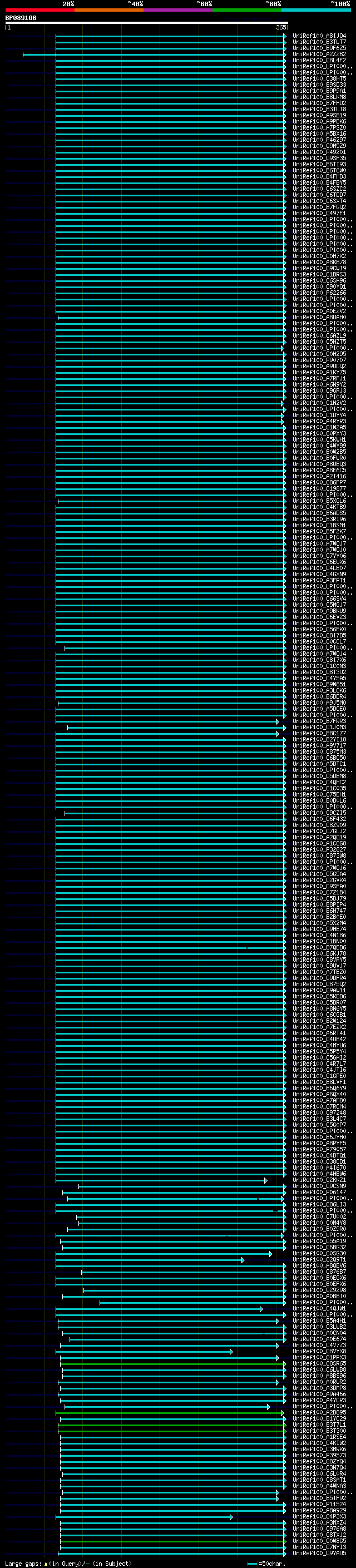Select hit label UniRef100_B6TI93
356x1568 pixels.
point(319,164)
